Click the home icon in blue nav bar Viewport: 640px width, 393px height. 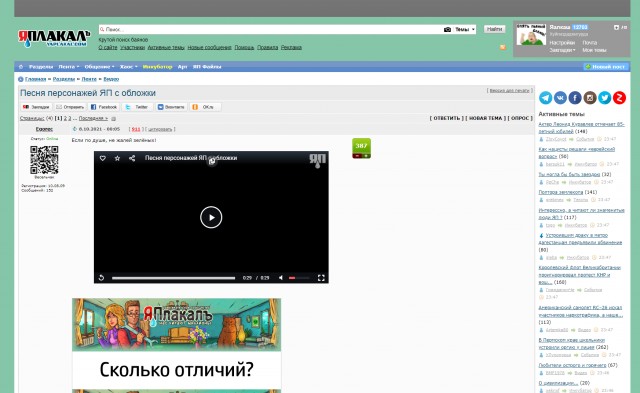pos(21,67)
